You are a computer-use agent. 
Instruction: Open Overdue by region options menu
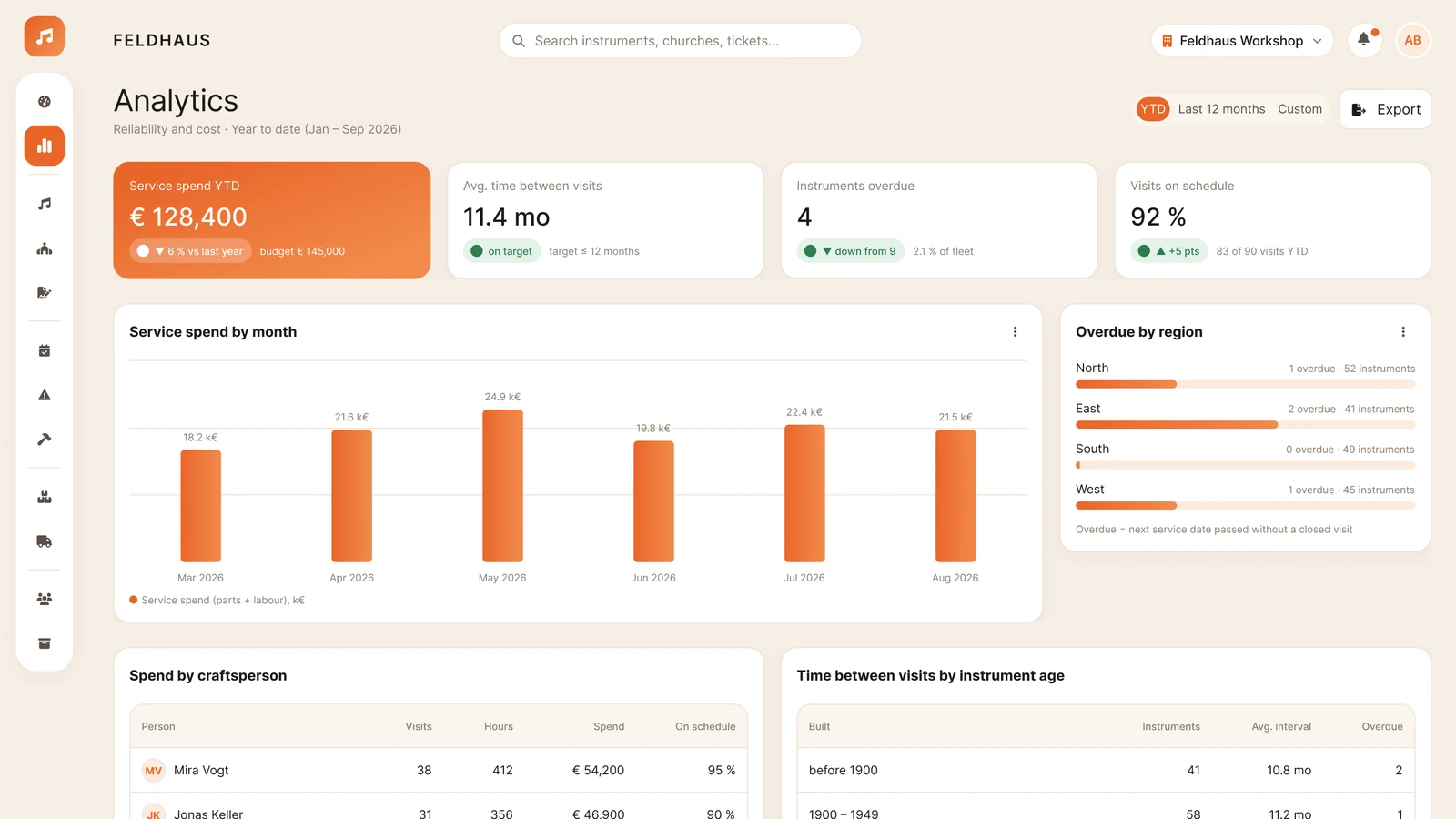(x=1403, y=332)
